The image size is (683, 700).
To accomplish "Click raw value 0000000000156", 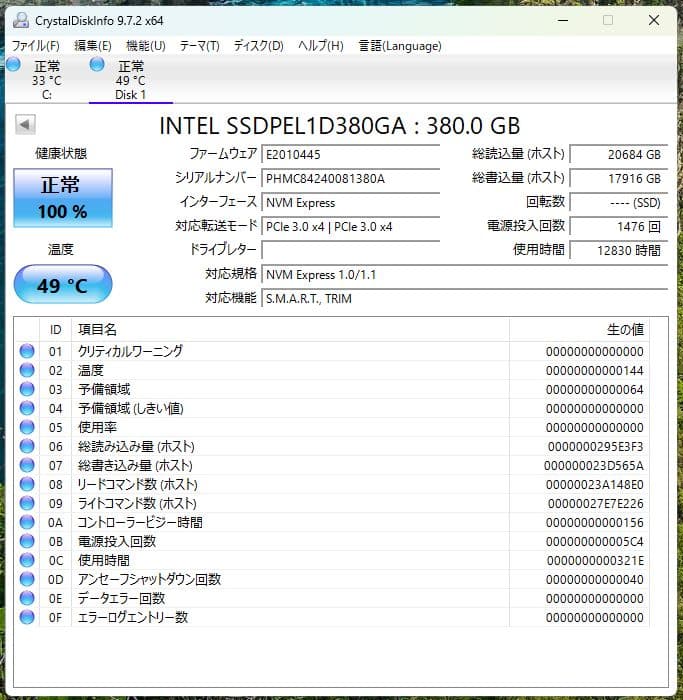I will click(595, 522).
